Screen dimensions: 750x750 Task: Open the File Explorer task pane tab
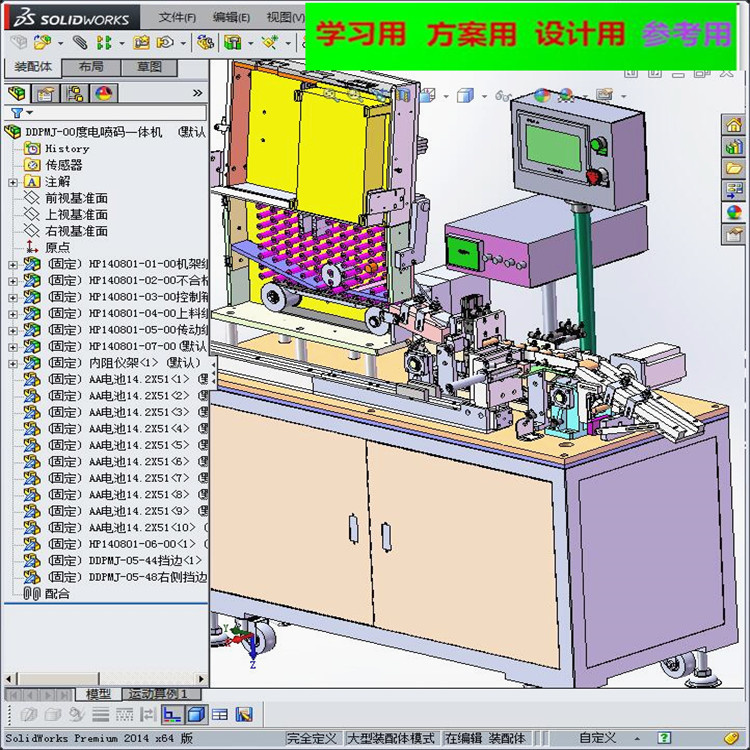[x=733, y=169]
